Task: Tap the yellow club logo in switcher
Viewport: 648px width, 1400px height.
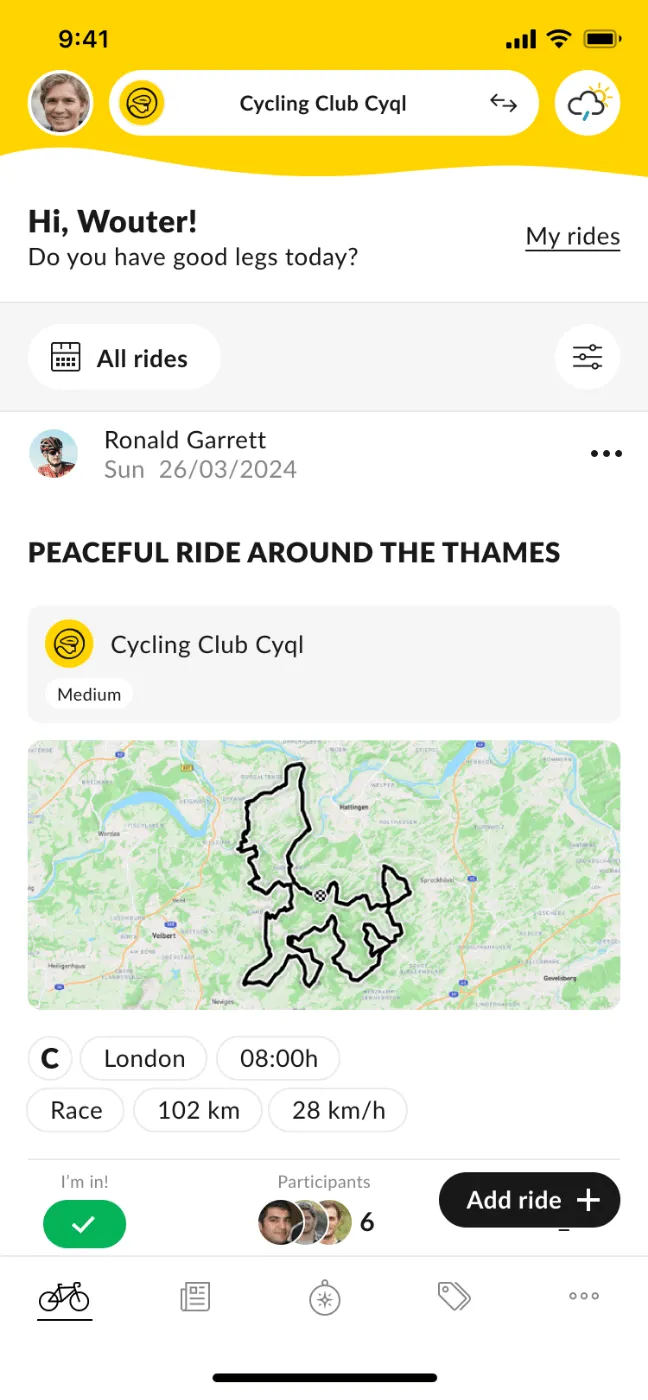Action: coord(141,103)
